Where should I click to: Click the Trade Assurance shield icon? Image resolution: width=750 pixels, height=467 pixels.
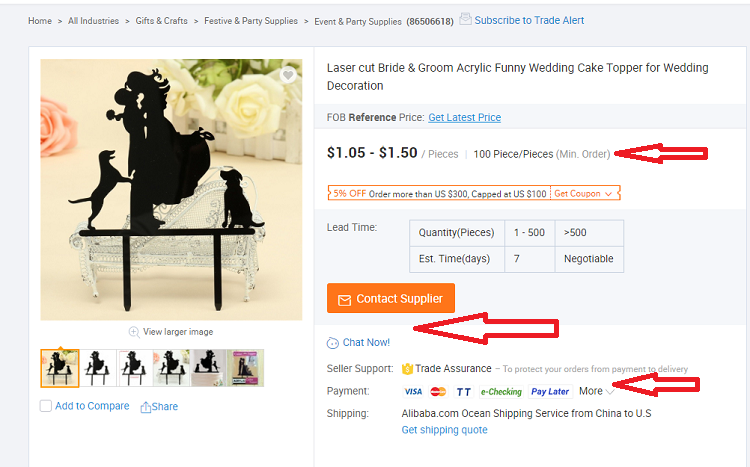click(x=407, y=369)
